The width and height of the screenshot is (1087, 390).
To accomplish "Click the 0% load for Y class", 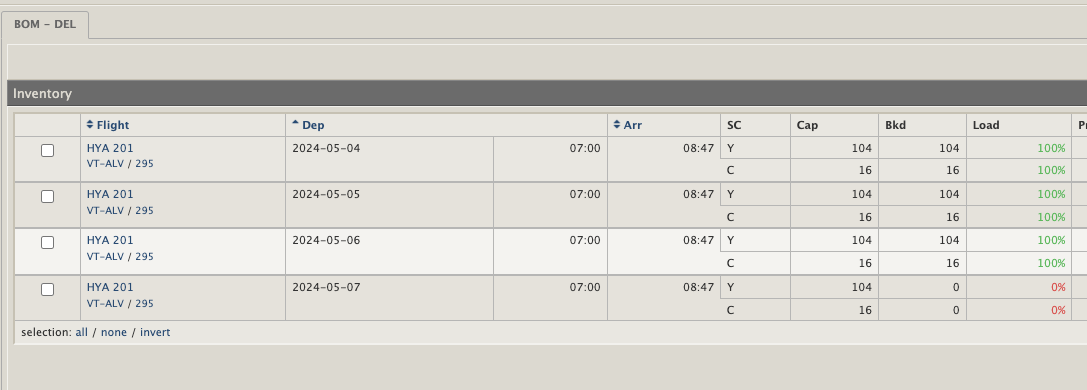I will pos(1058,287).
